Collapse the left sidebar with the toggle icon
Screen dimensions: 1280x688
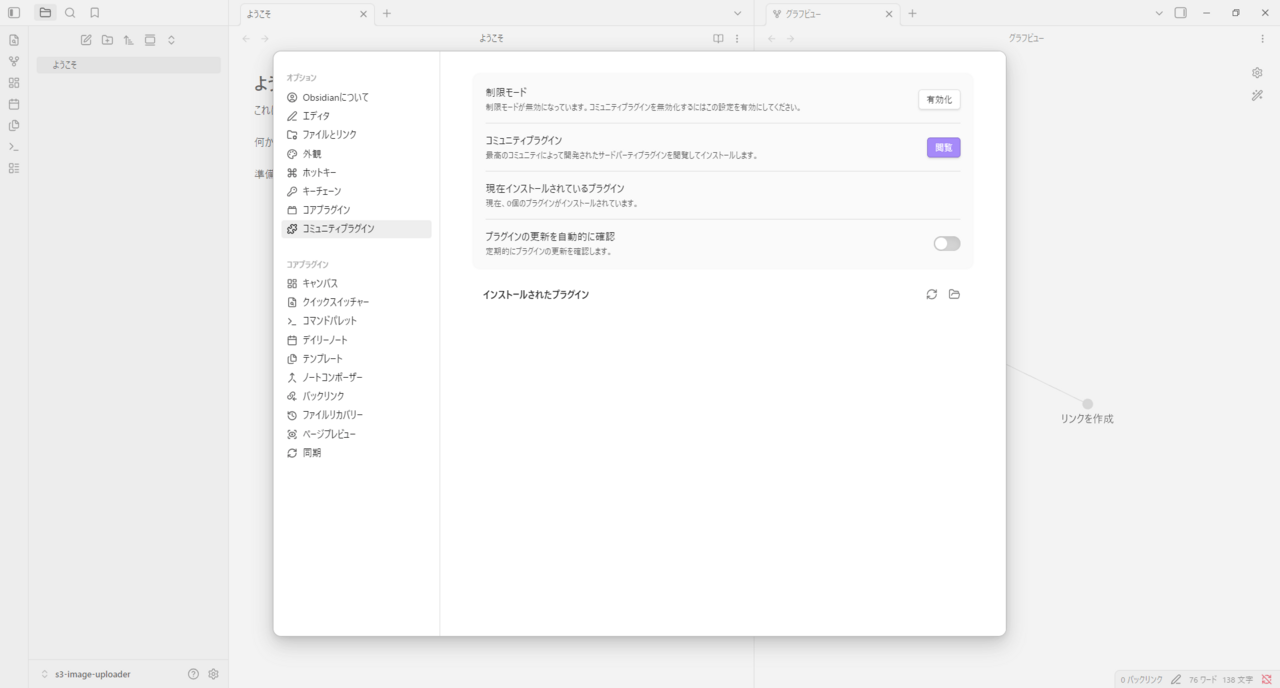(x=14, y=13)
